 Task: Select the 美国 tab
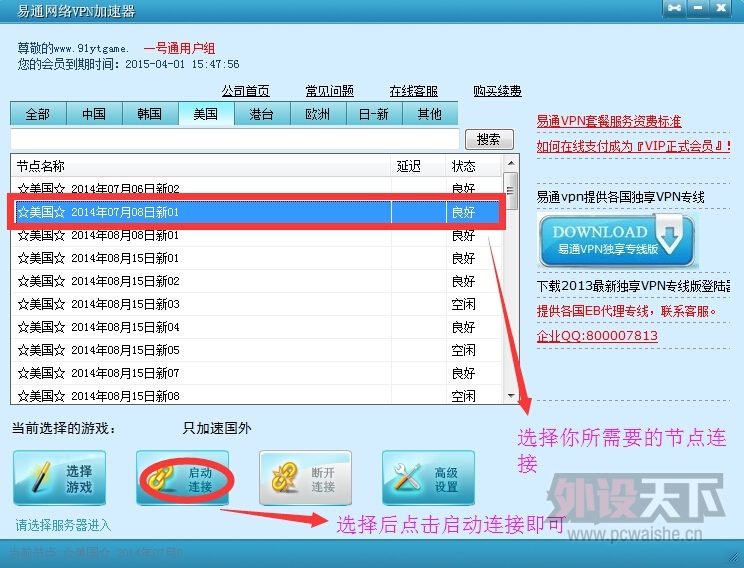click(206, 114)
